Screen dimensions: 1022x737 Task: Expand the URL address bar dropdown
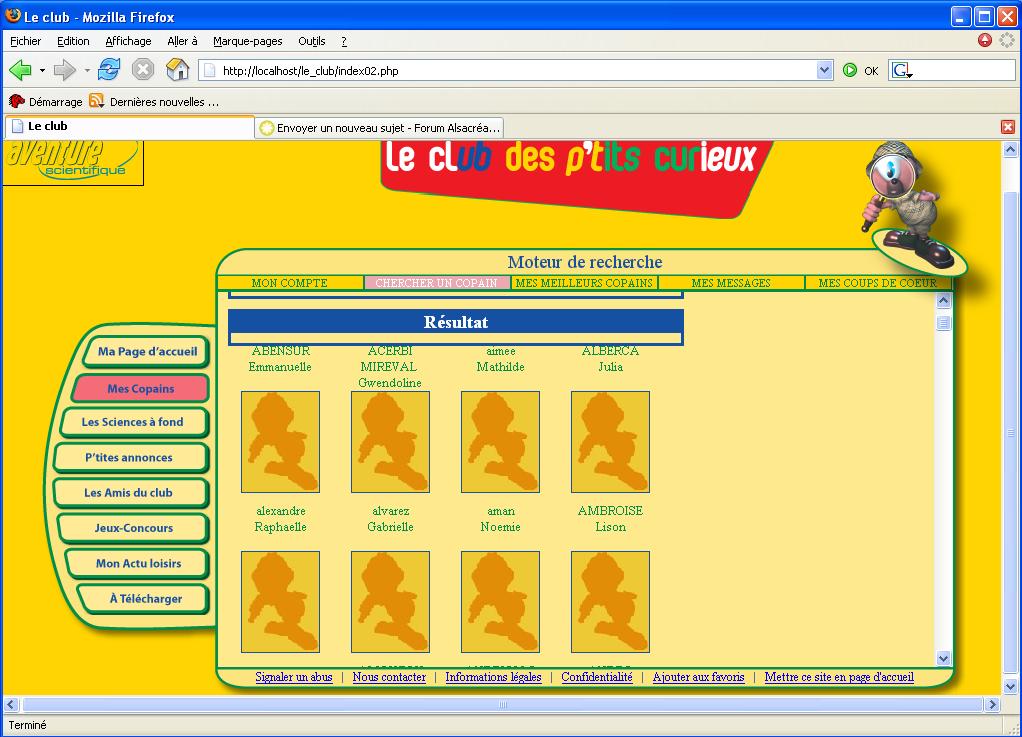(824, 71)
